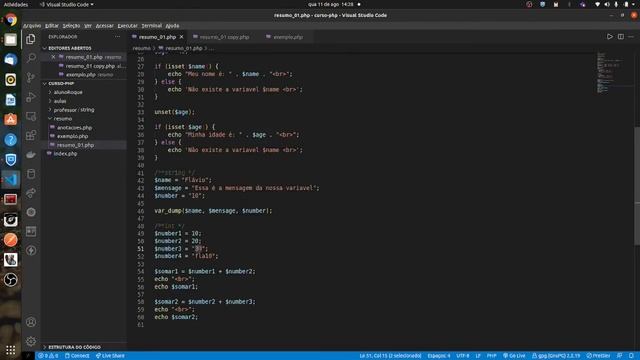Click the feedback icon in status bar
The image size is (640, 360).
pyautogui.click(x=620, y=356)
